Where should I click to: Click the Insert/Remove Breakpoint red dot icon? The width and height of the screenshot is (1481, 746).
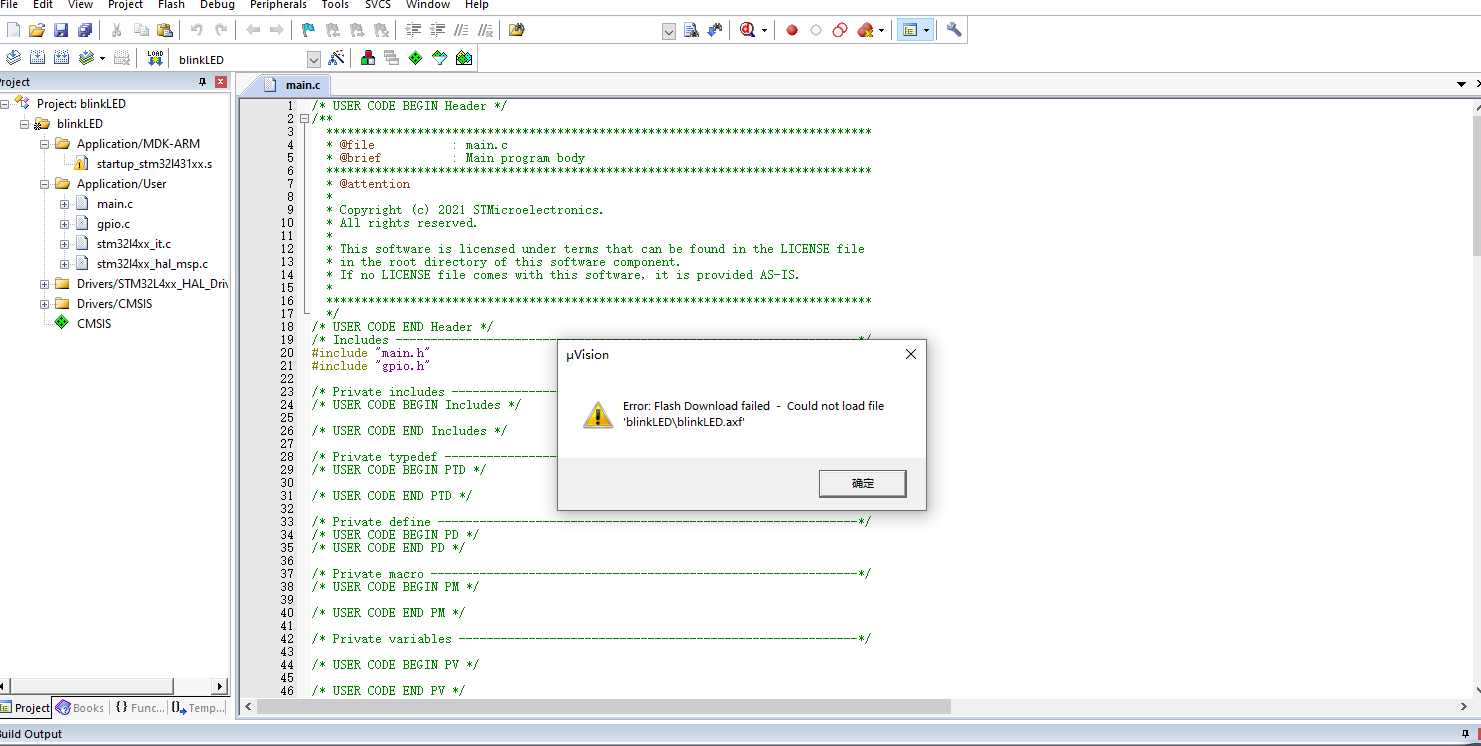pos(791,31)
